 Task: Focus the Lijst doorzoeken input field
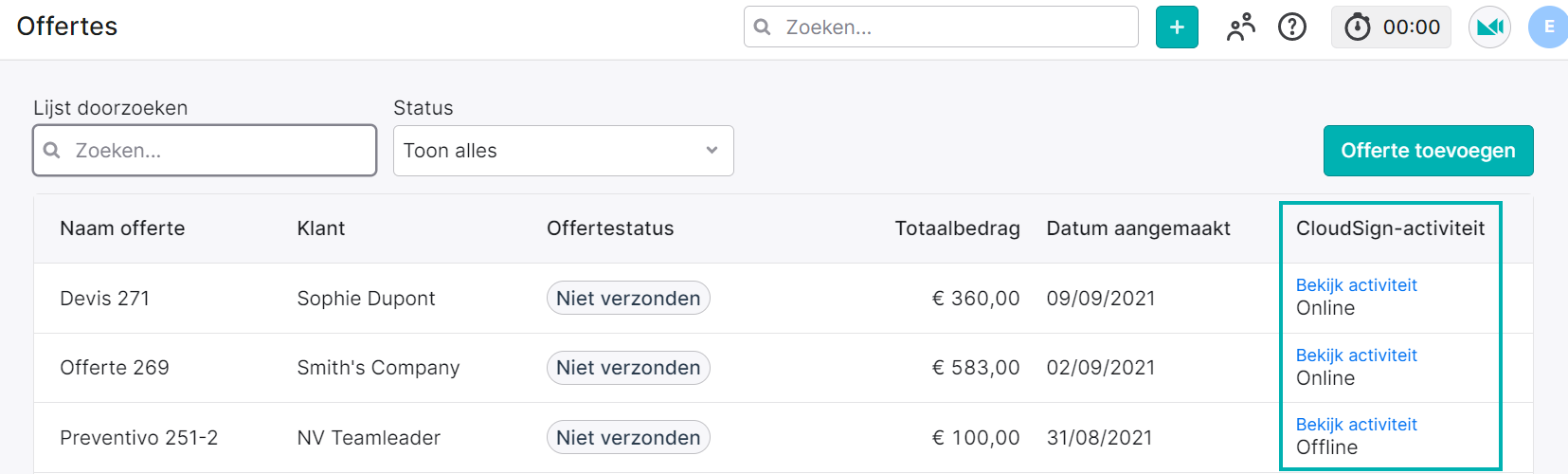205,151
